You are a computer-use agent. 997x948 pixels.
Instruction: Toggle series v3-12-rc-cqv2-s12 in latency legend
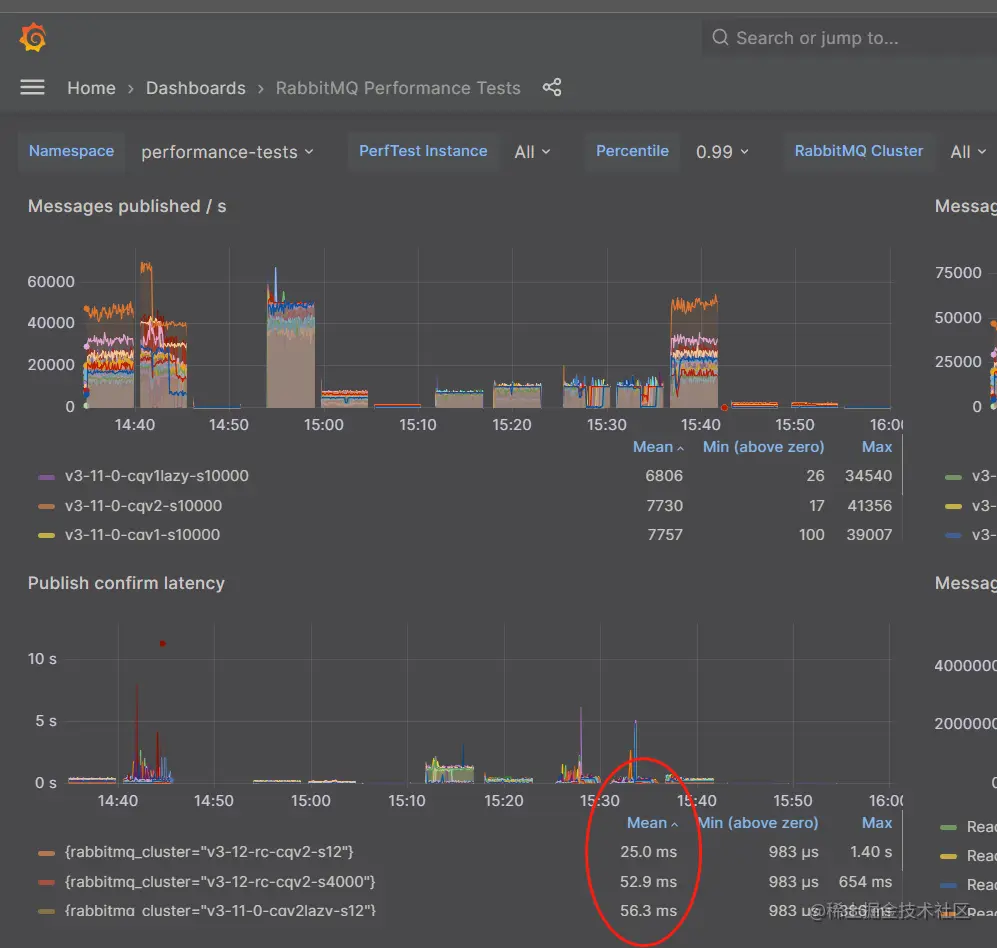(x=209, y=852)
